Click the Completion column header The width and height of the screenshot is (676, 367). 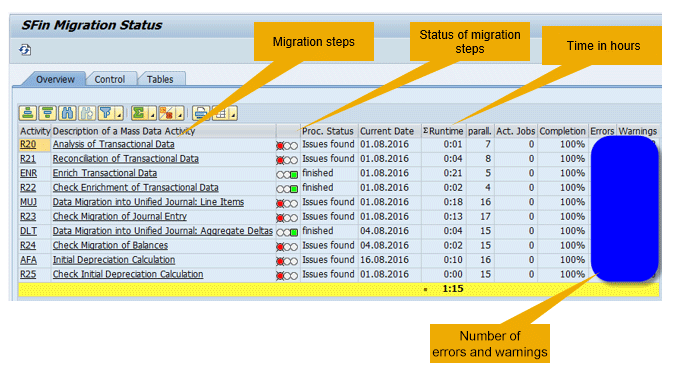tap(563, 131)
